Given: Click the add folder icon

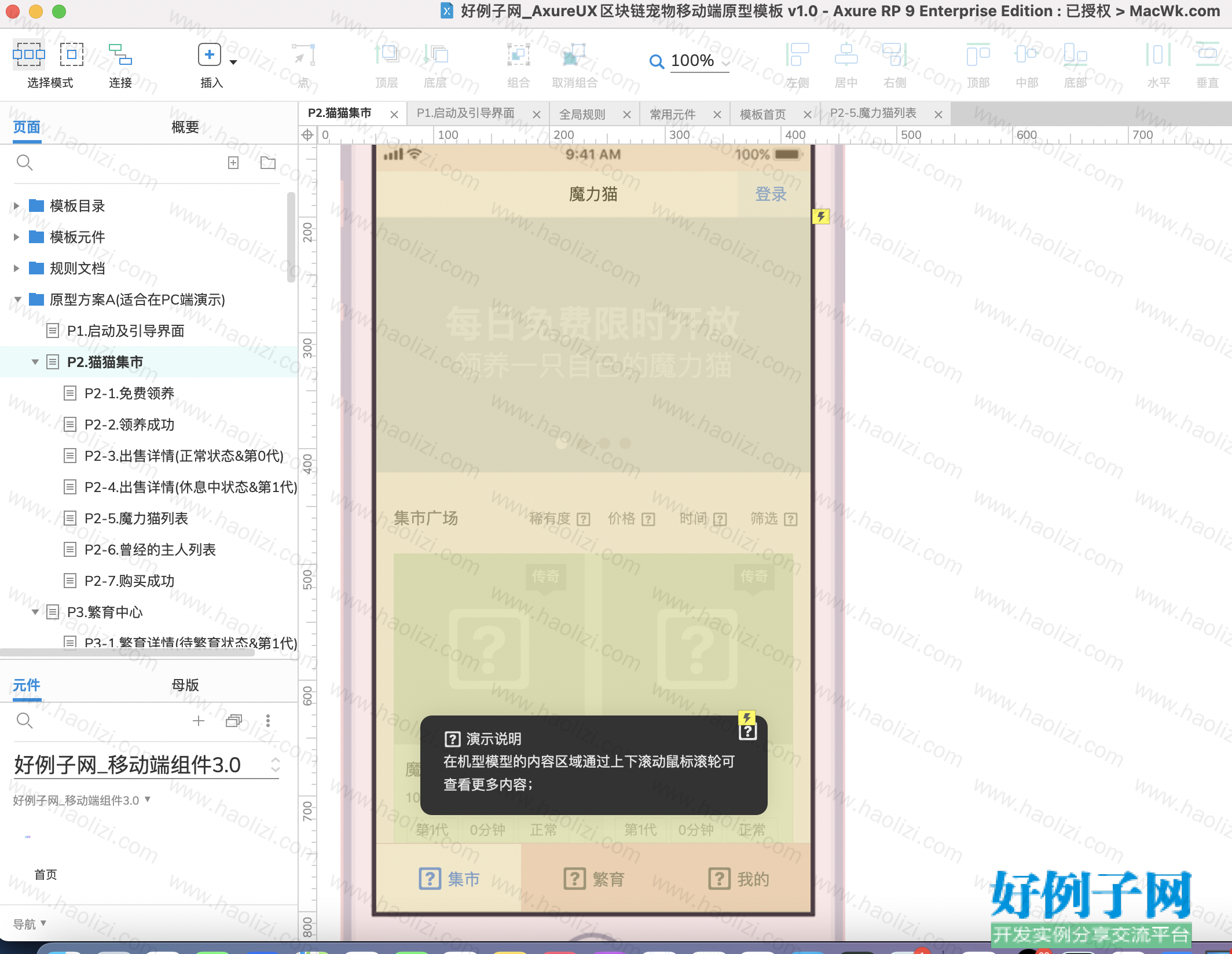Looking at the screenshot, I should (268, 163).
